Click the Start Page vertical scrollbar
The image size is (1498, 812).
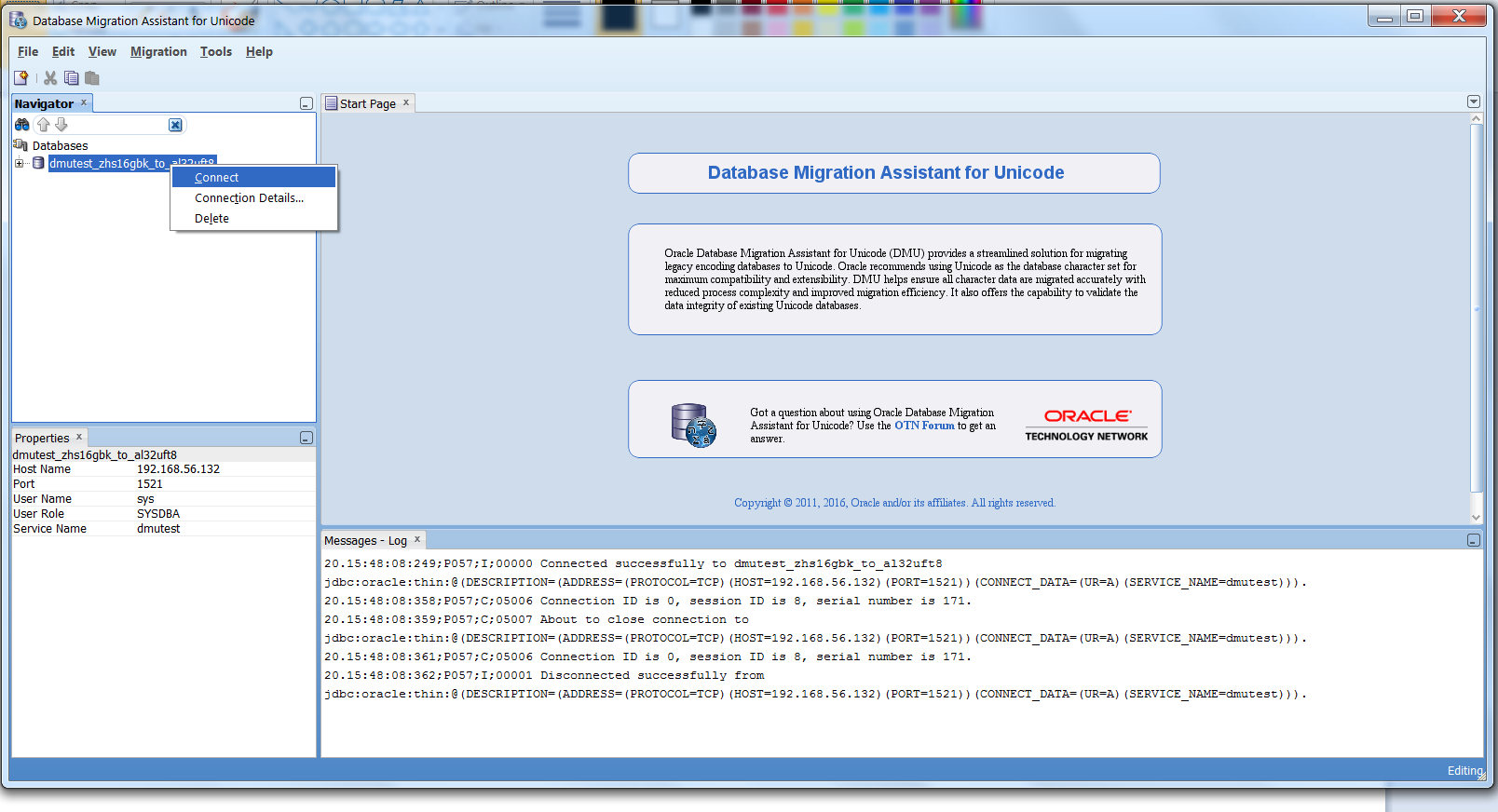click(x=1476, y=307)
